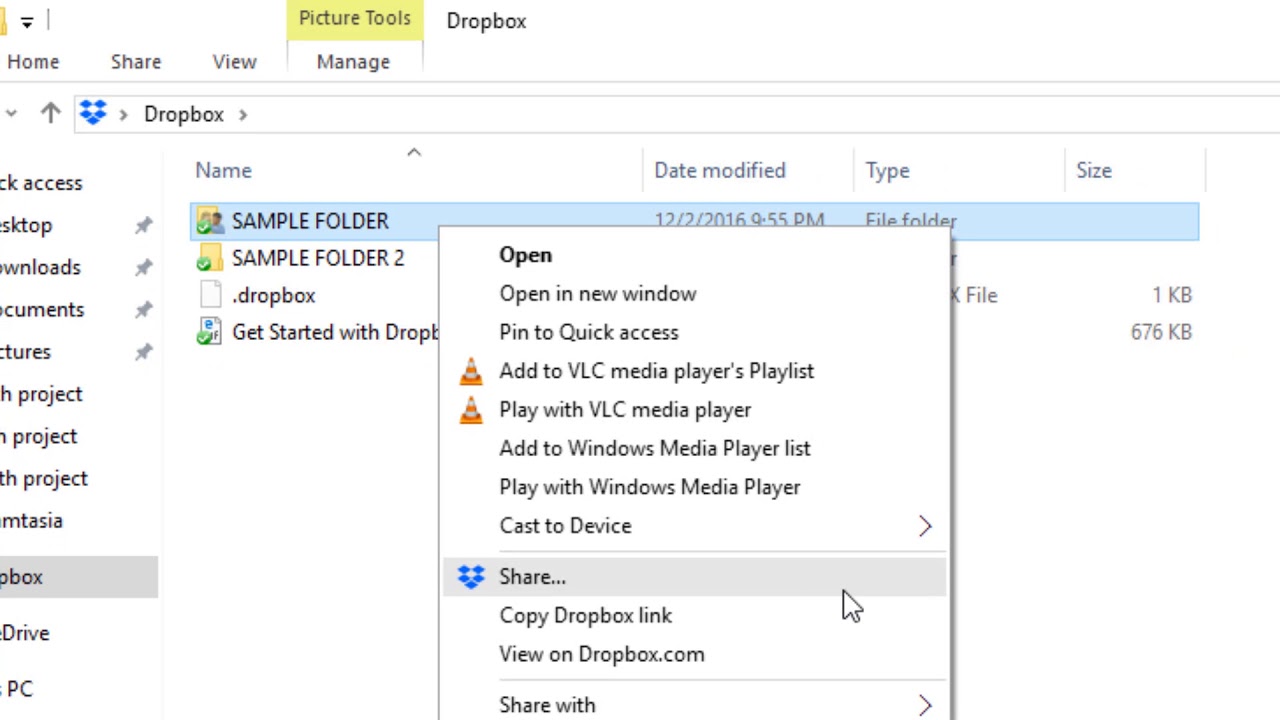Image resolution: width=1280 pixels, height=720 pixels.
Task: Select Downloads in navigation pane
Action: 40,267
